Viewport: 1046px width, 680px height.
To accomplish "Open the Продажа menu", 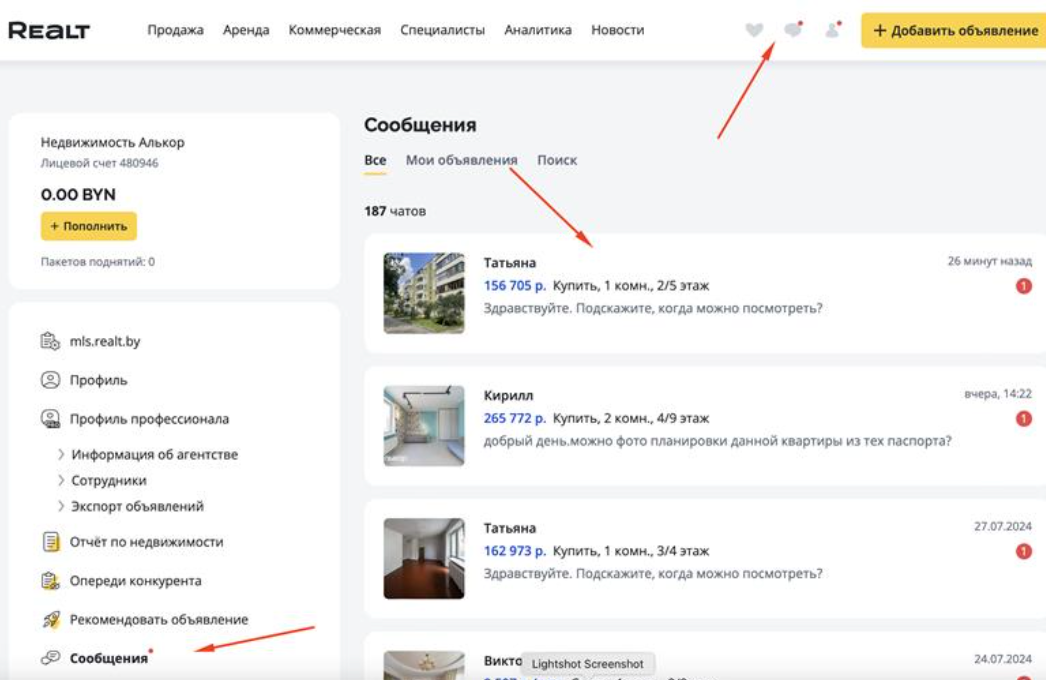I will coord(175,30).
